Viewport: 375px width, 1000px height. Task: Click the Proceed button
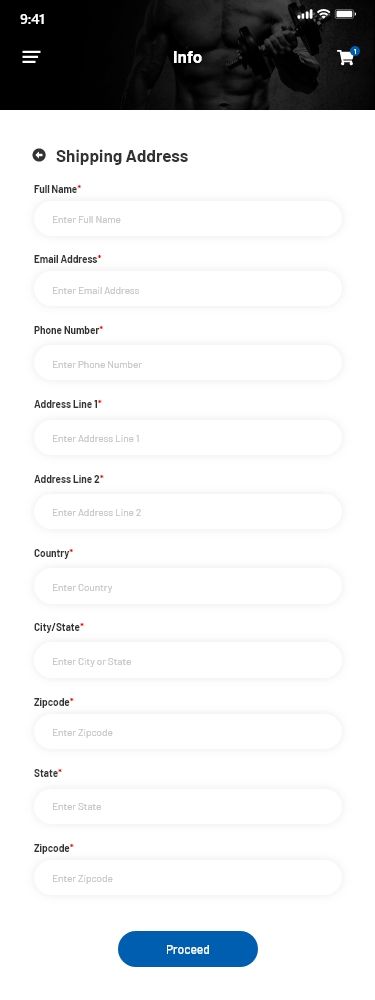pos(188,949)
